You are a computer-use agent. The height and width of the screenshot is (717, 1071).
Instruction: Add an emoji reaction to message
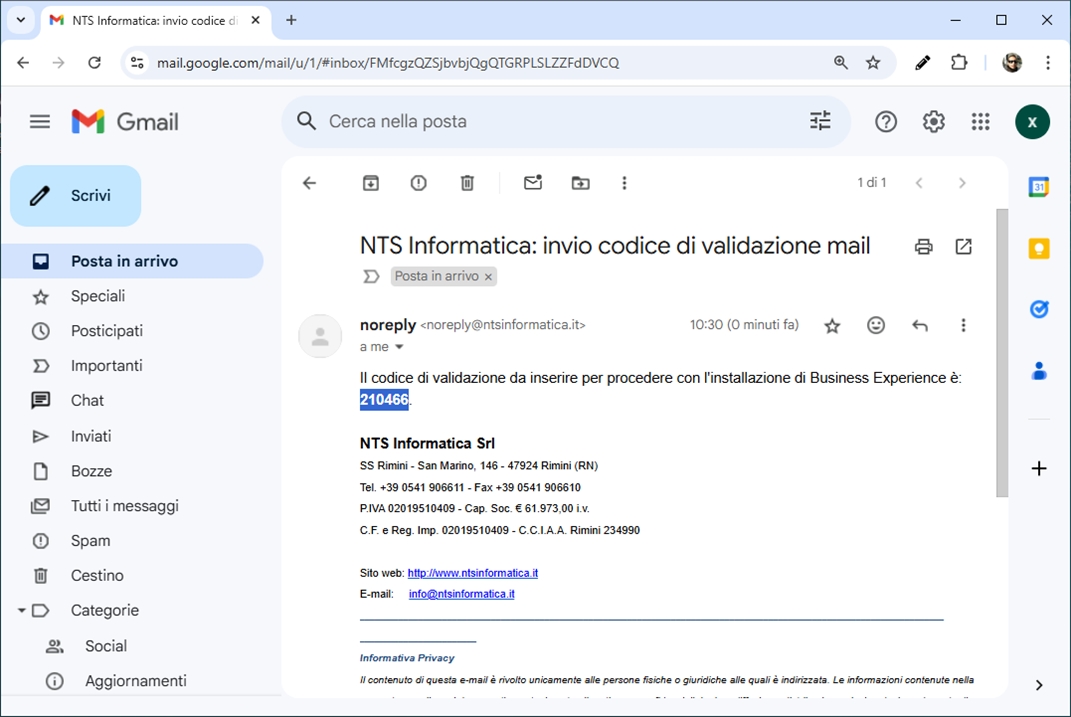tap(876, 325)
